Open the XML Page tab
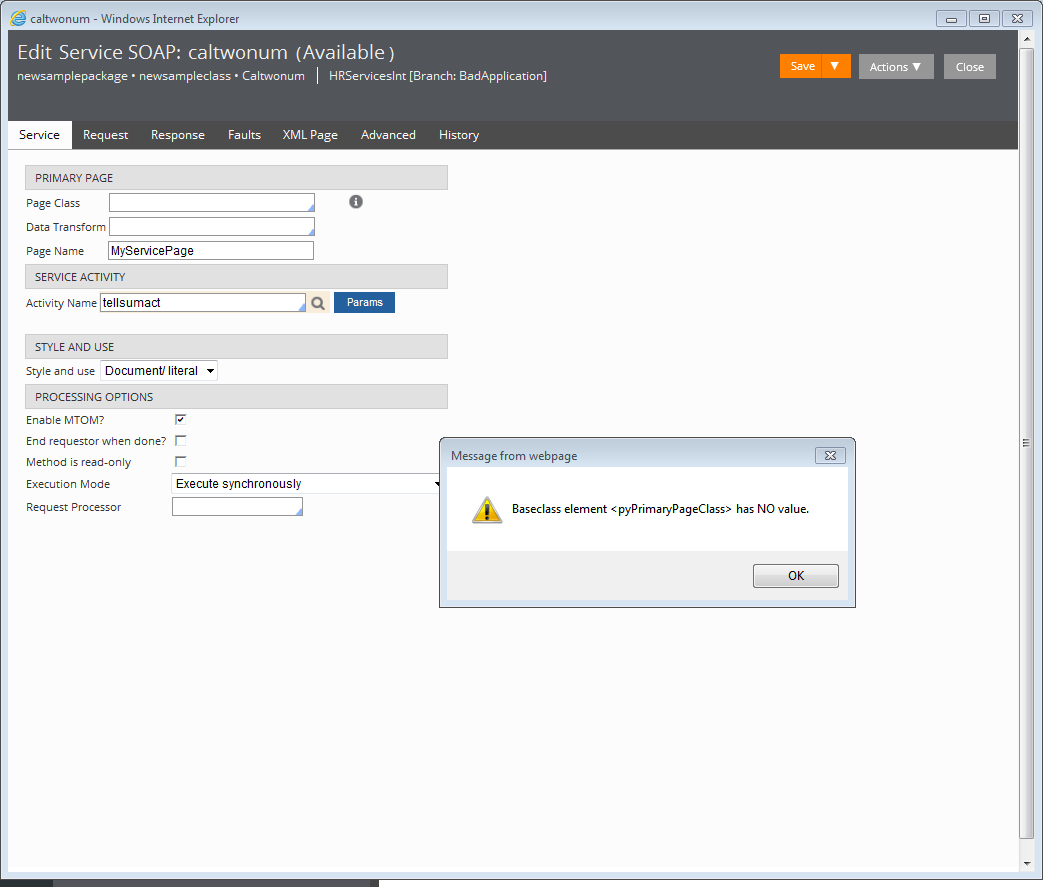 [310, 135]
